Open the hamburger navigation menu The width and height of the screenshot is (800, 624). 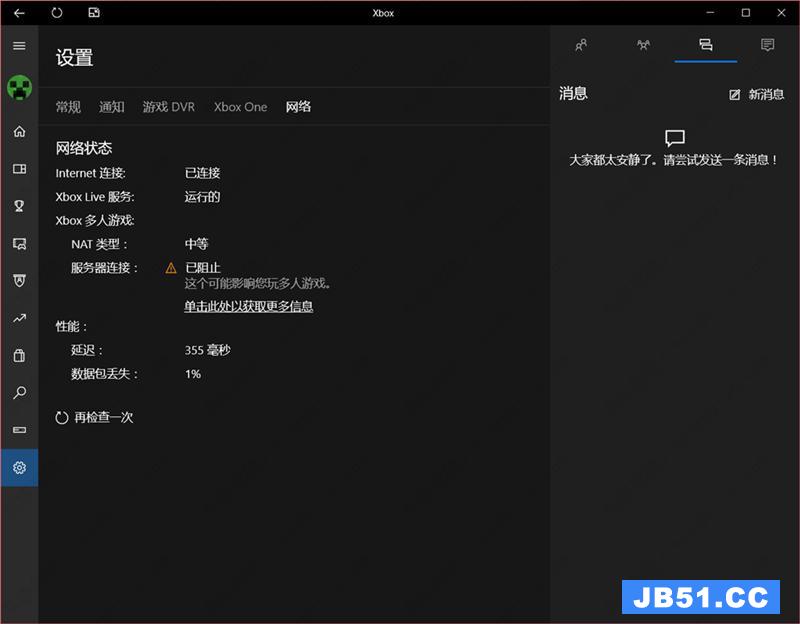[19, 46]
